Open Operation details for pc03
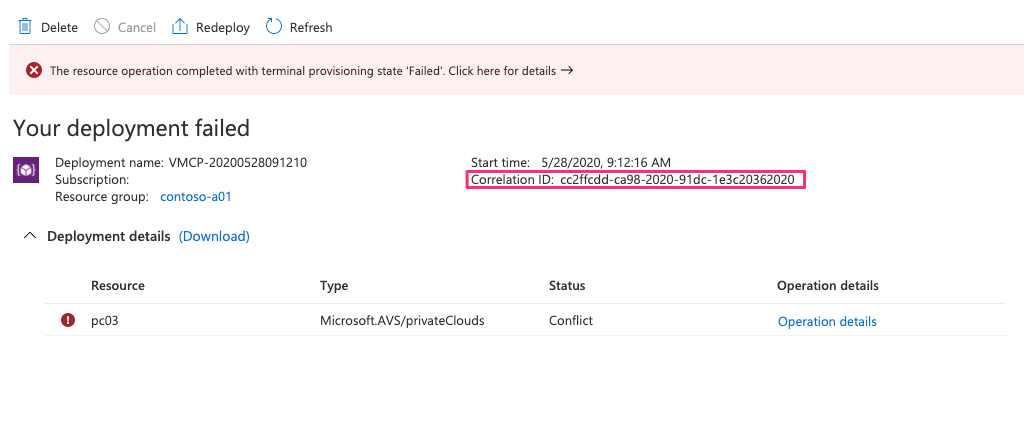1024x429 pixels. 827,321
